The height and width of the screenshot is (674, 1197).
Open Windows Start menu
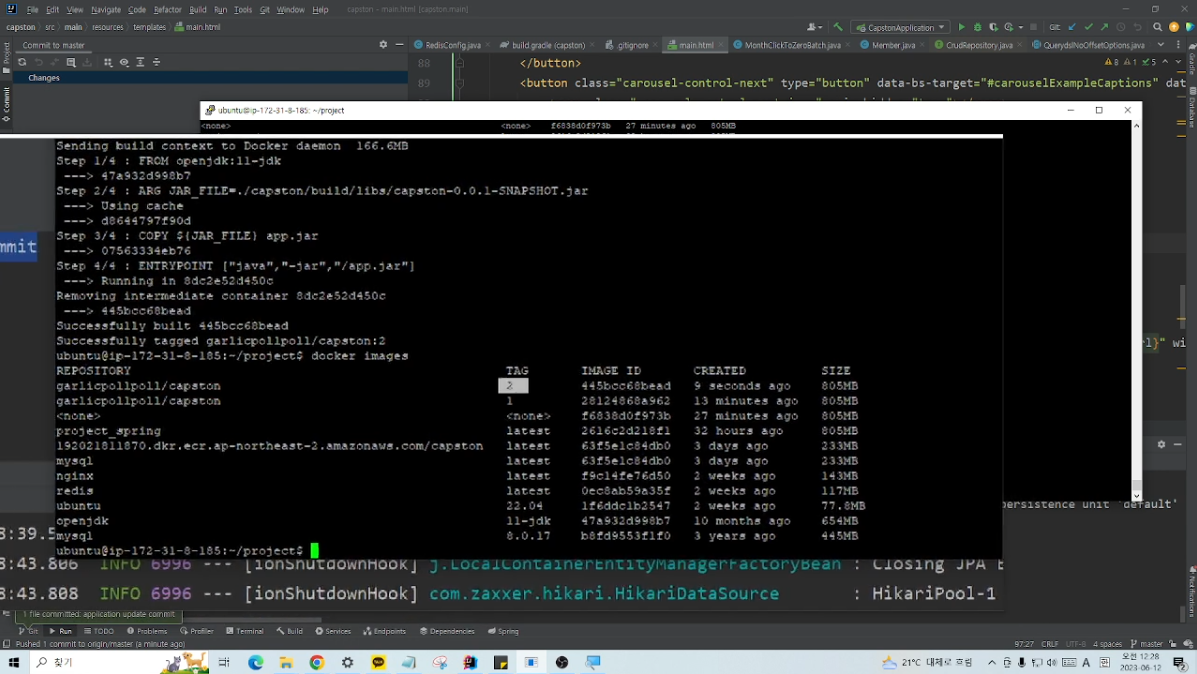[x=14, y=662]
